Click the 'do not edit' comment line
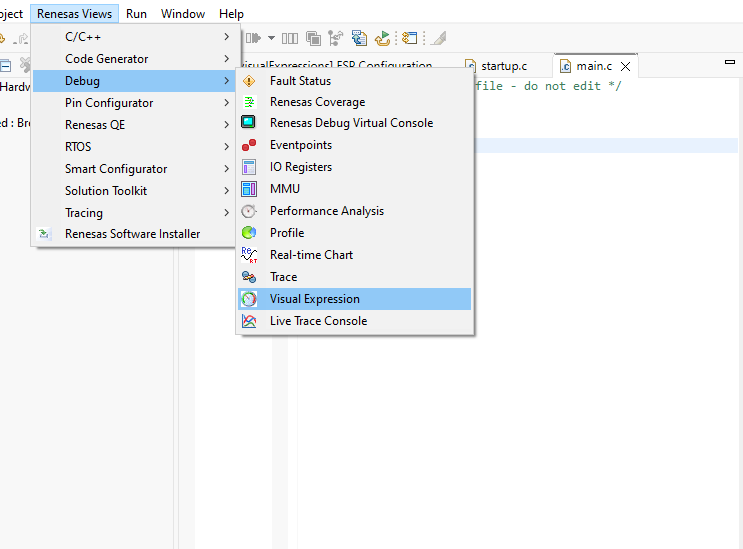The width and height of the screenshot is (743, 549). pos(548,86)
